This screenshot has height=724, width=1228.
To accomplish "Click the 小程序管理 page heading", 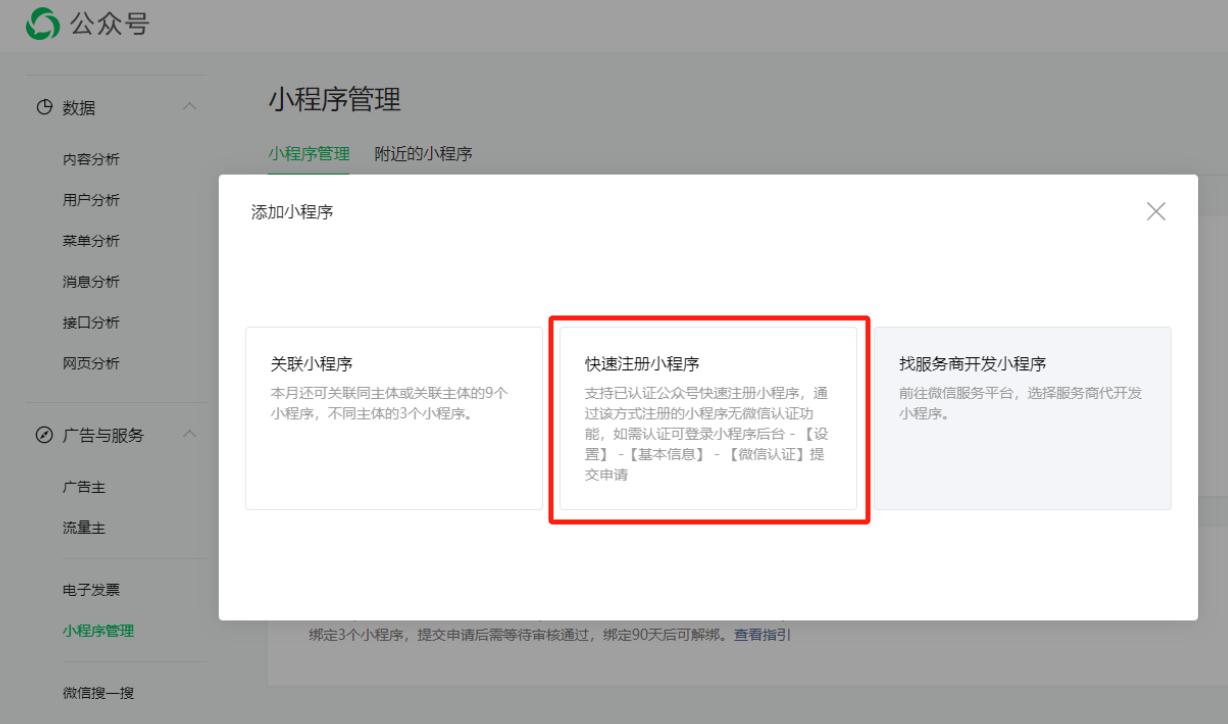I will pyautogui.click(x=334, y=100).
